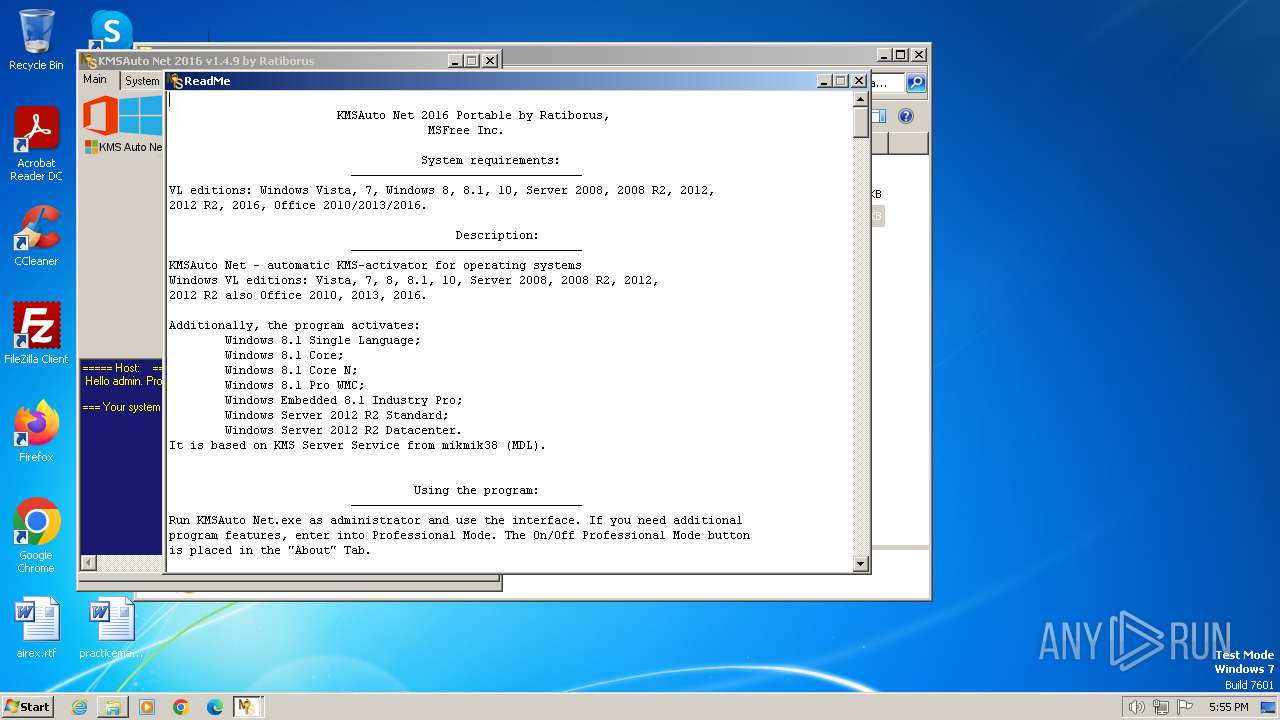This screenshot has width=1280, height=720.
Task: Open Chrome from the taskbar
Action: (x=181, y=707)
